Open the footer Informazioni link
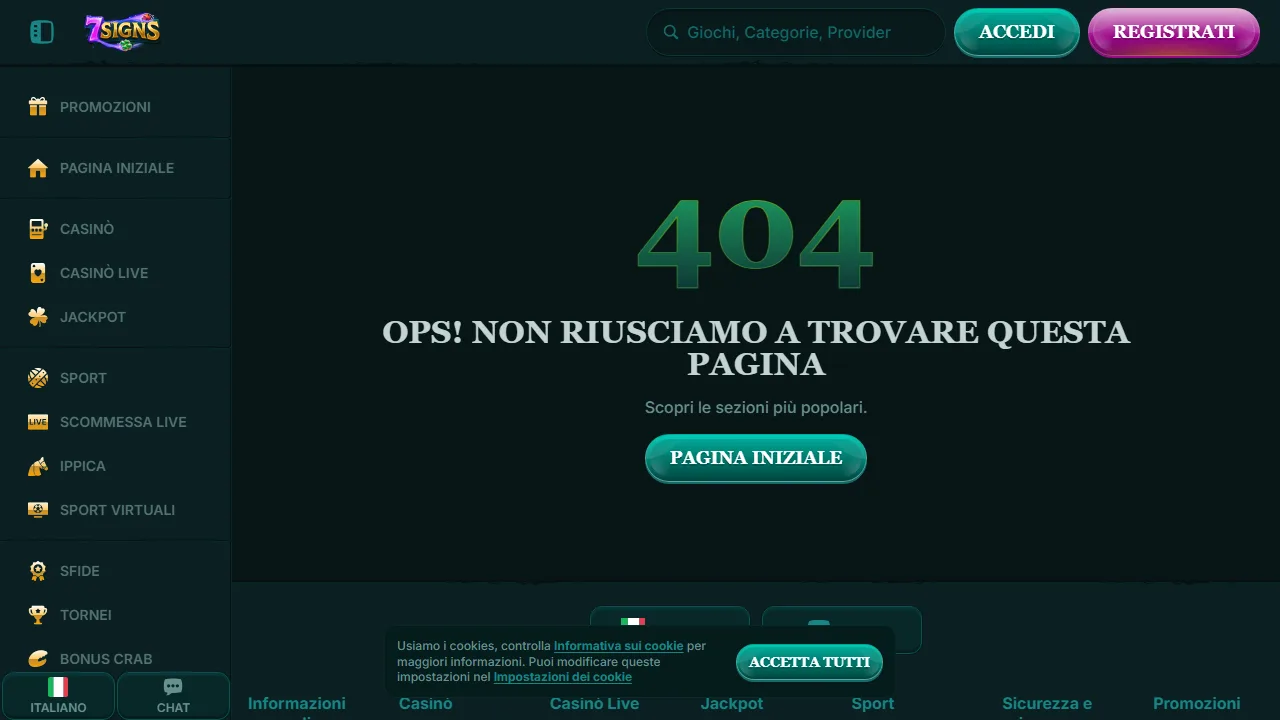The height and width of the screenshot is (720, 1280). click(297, 704)
